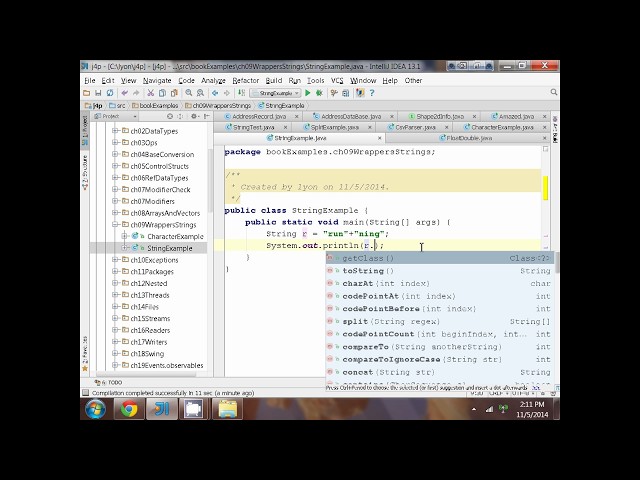Click the Cut scissors icon
Screen dimensions: 640x480
coord(151,93)
